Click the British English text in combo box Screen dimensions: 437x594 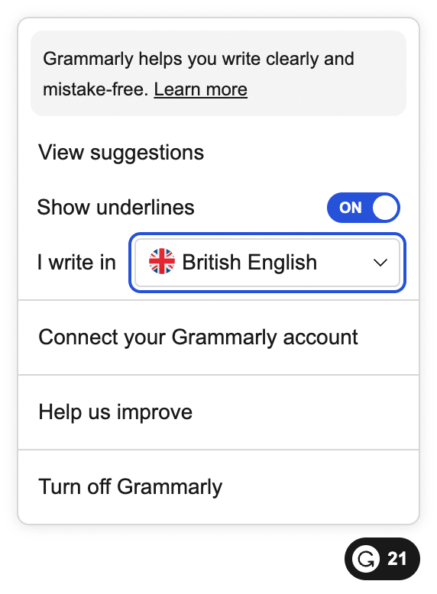[250, 262]
